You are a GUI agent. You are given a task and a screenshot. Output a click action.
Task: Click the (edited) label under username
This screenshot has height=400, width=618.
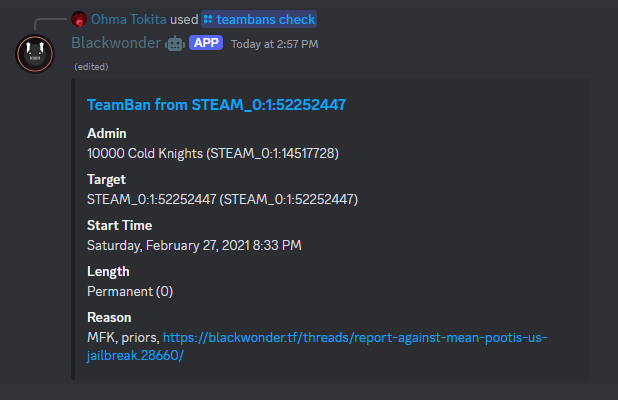[x=91, y=67]
